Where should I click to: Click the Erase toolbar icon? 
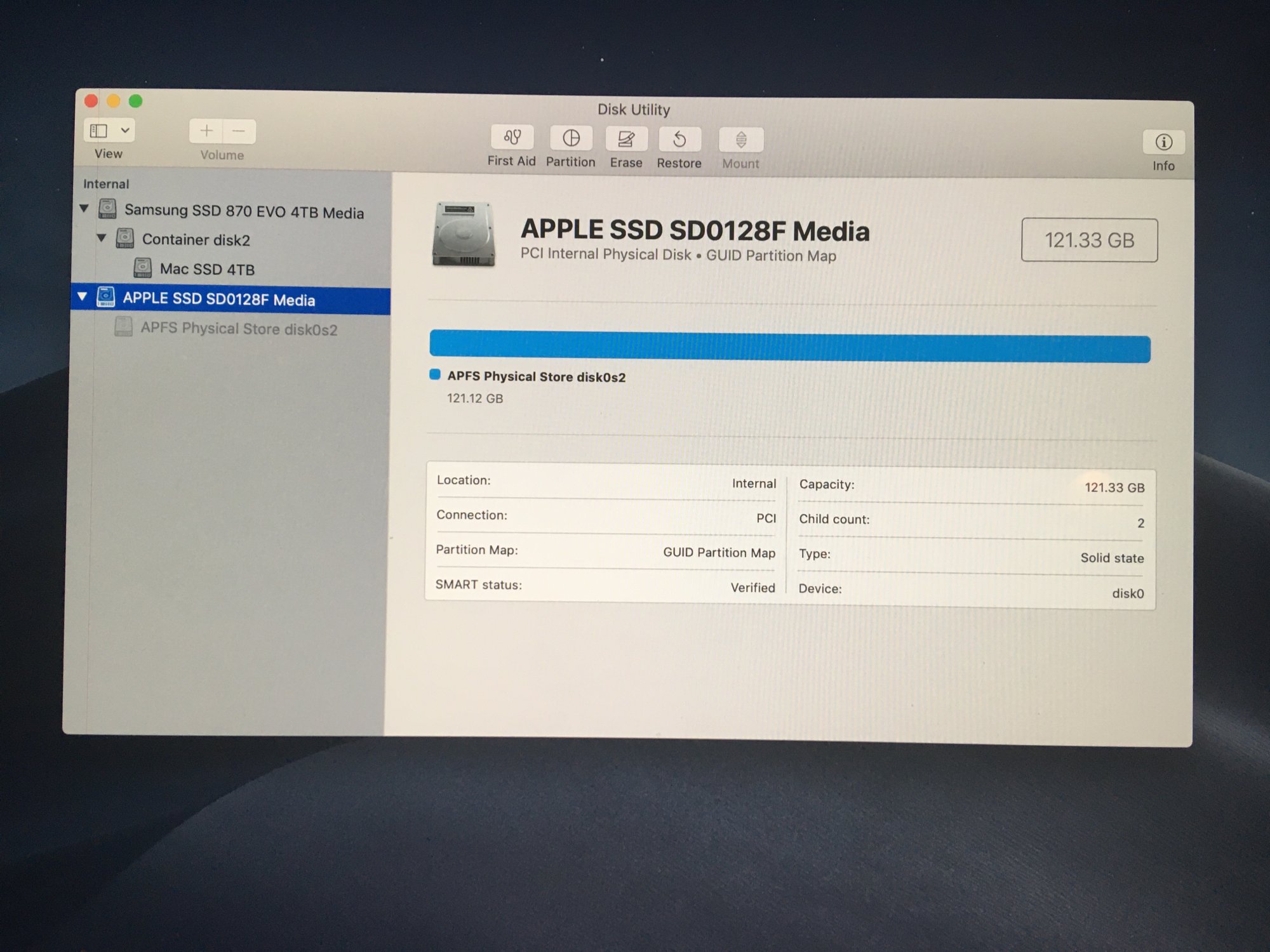coord(626,139)
